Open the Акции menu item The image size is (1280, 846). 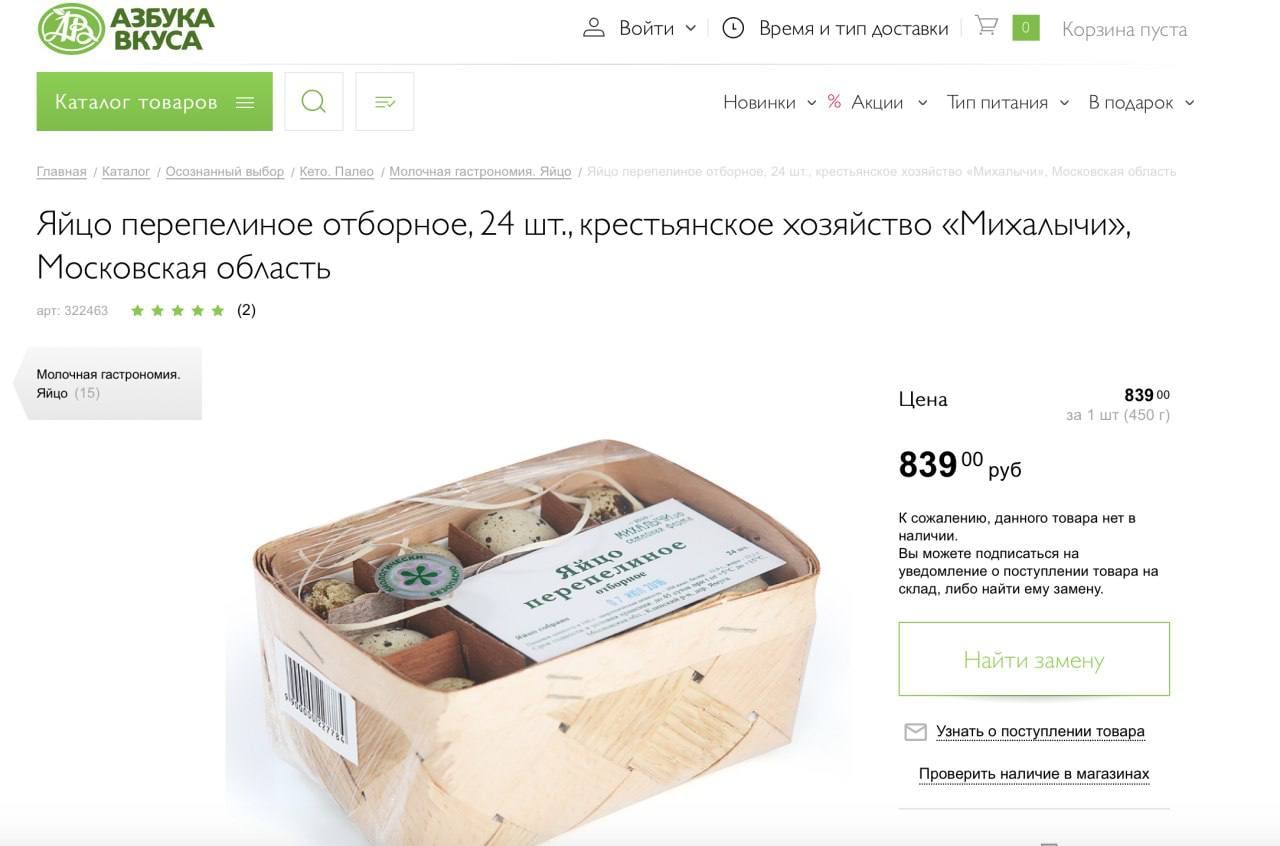pos(877,102)
